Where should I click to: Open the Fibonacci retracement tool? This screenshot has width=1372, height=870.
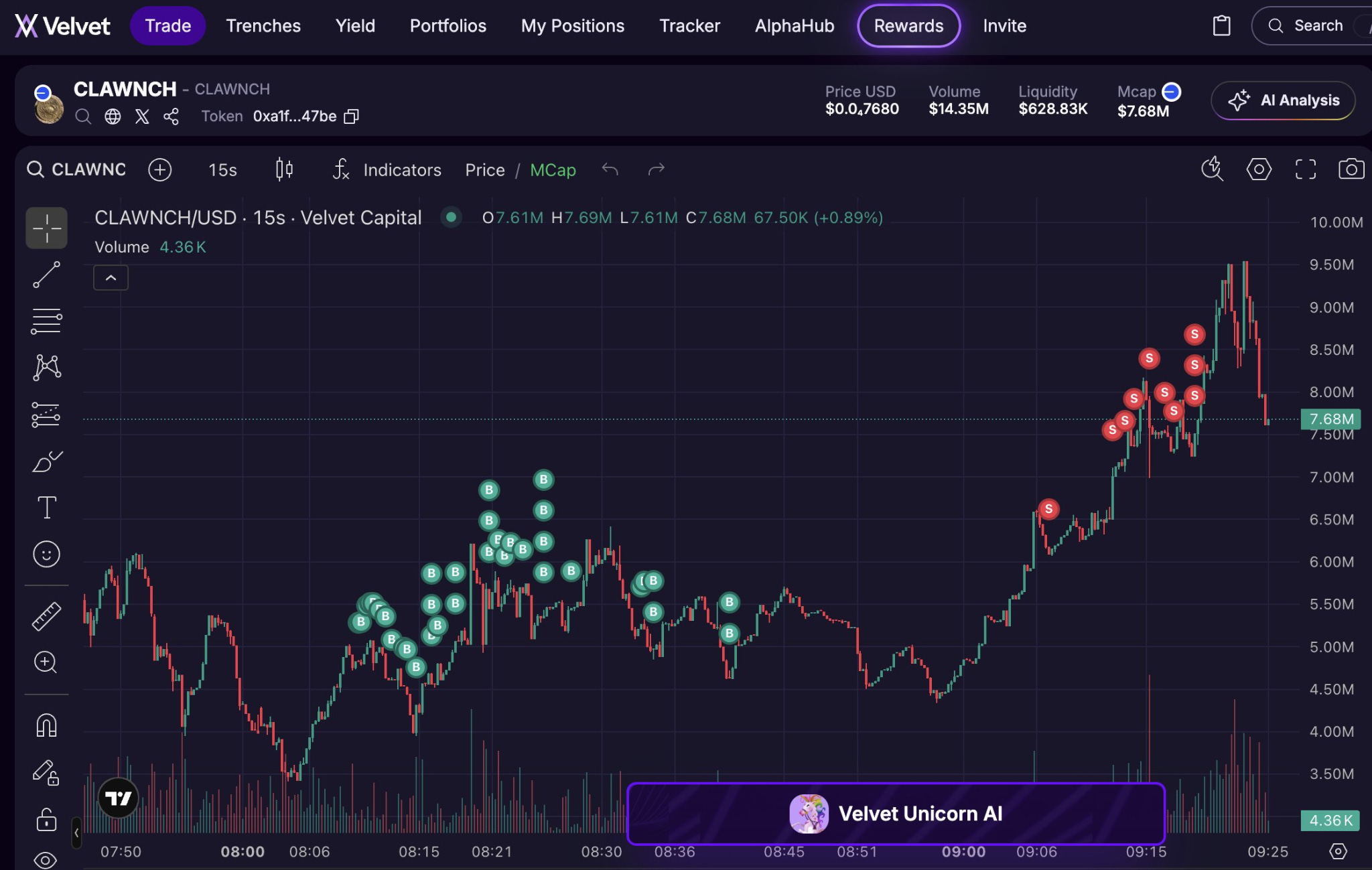(46, 321)
